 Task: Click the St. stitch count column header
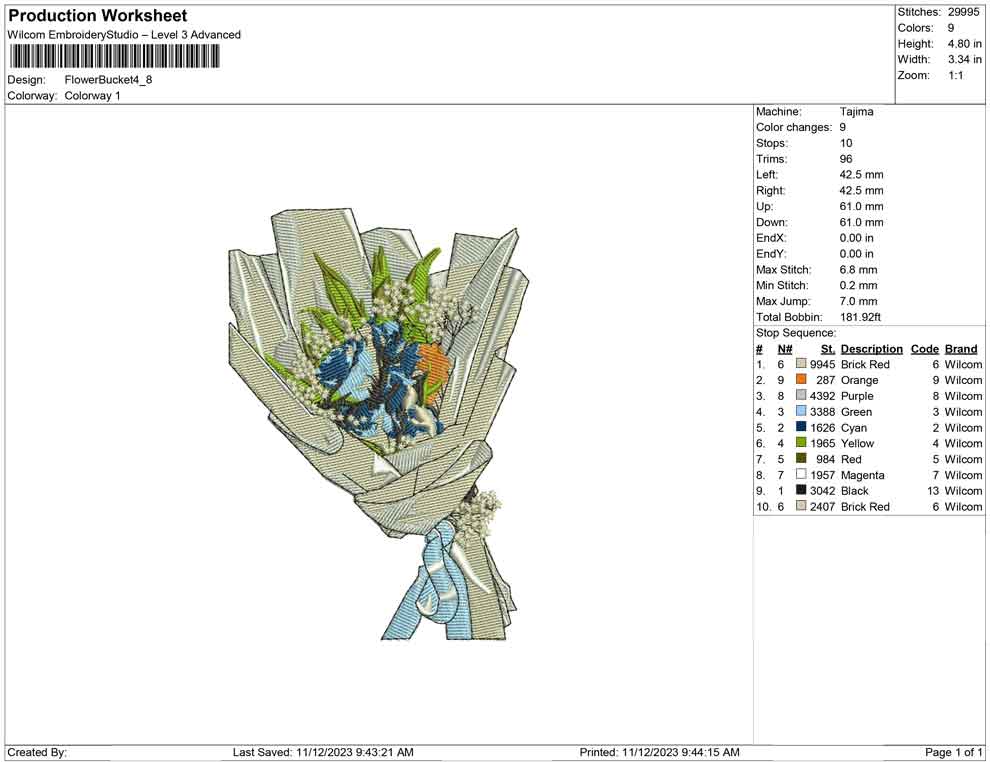click(x=827, y=349)
